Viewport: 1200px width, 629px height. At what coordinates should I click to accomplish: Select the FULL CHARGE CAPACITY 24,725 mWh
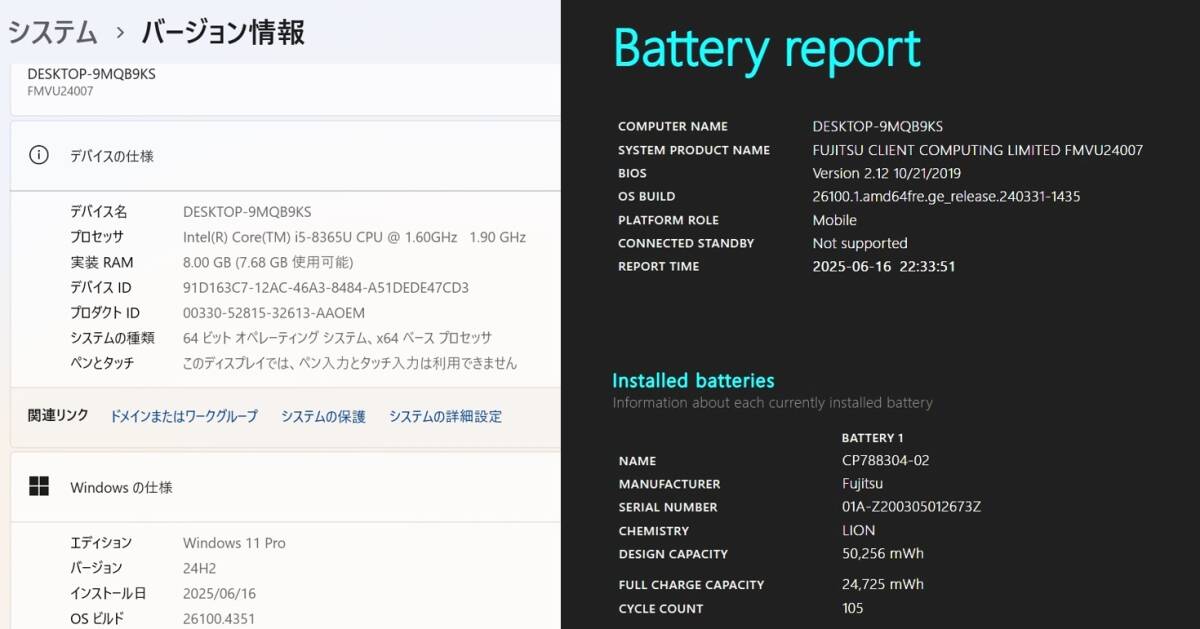pos(883,585)
